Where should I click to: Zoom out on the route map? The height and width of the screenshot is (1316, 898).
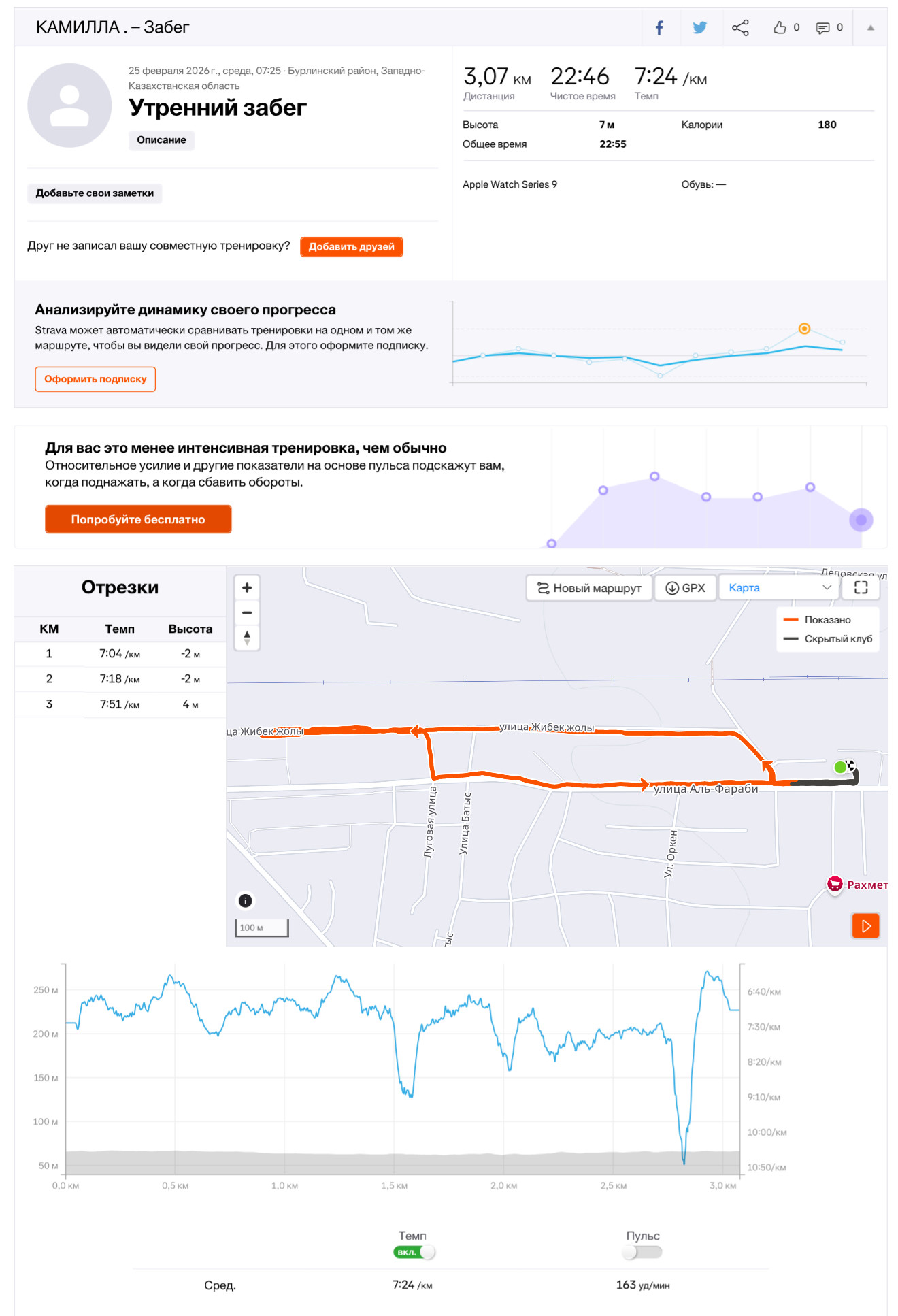point(247,612)
